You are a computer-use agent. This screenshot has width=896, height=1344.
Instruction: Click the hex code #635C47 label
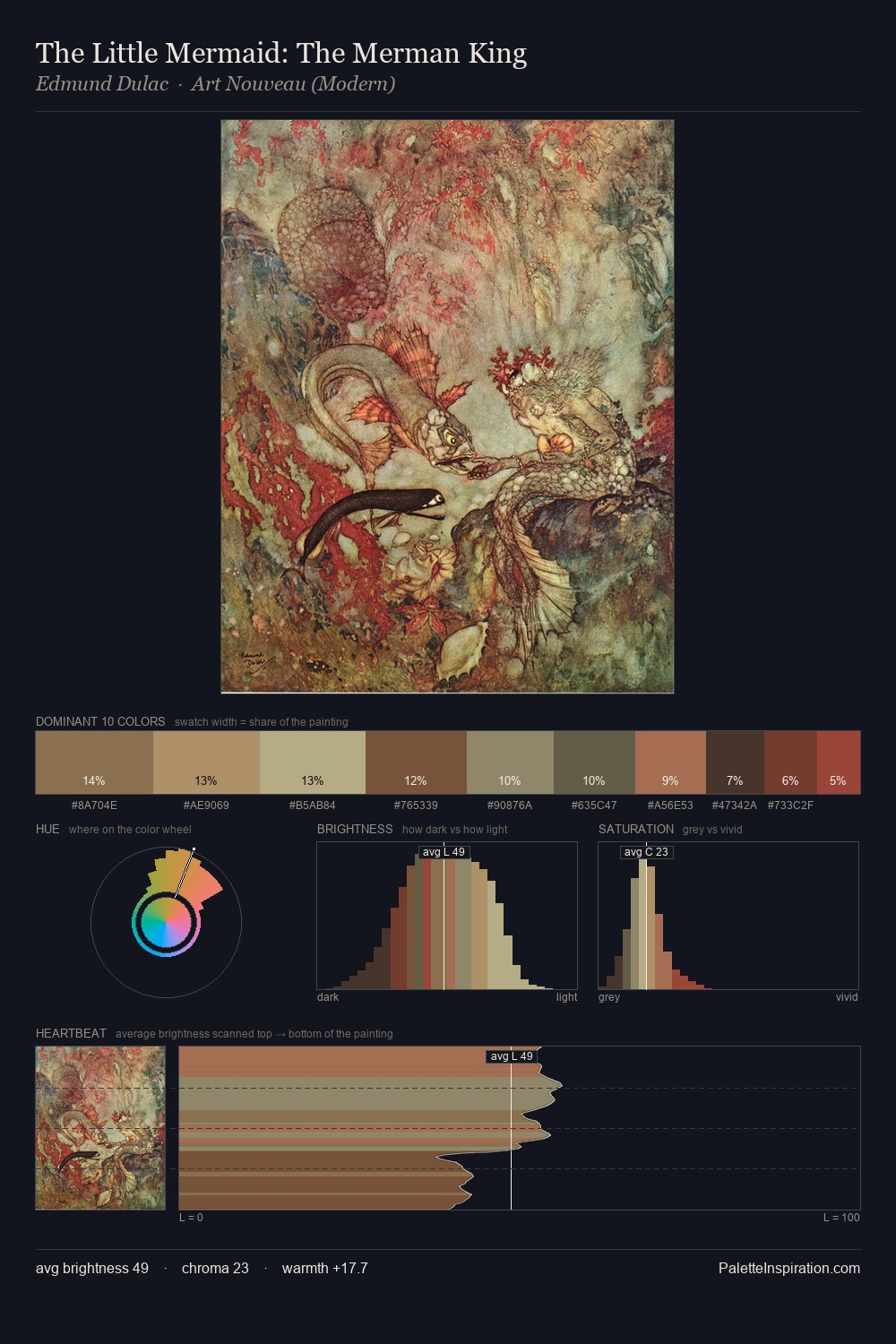coord(594,806)
